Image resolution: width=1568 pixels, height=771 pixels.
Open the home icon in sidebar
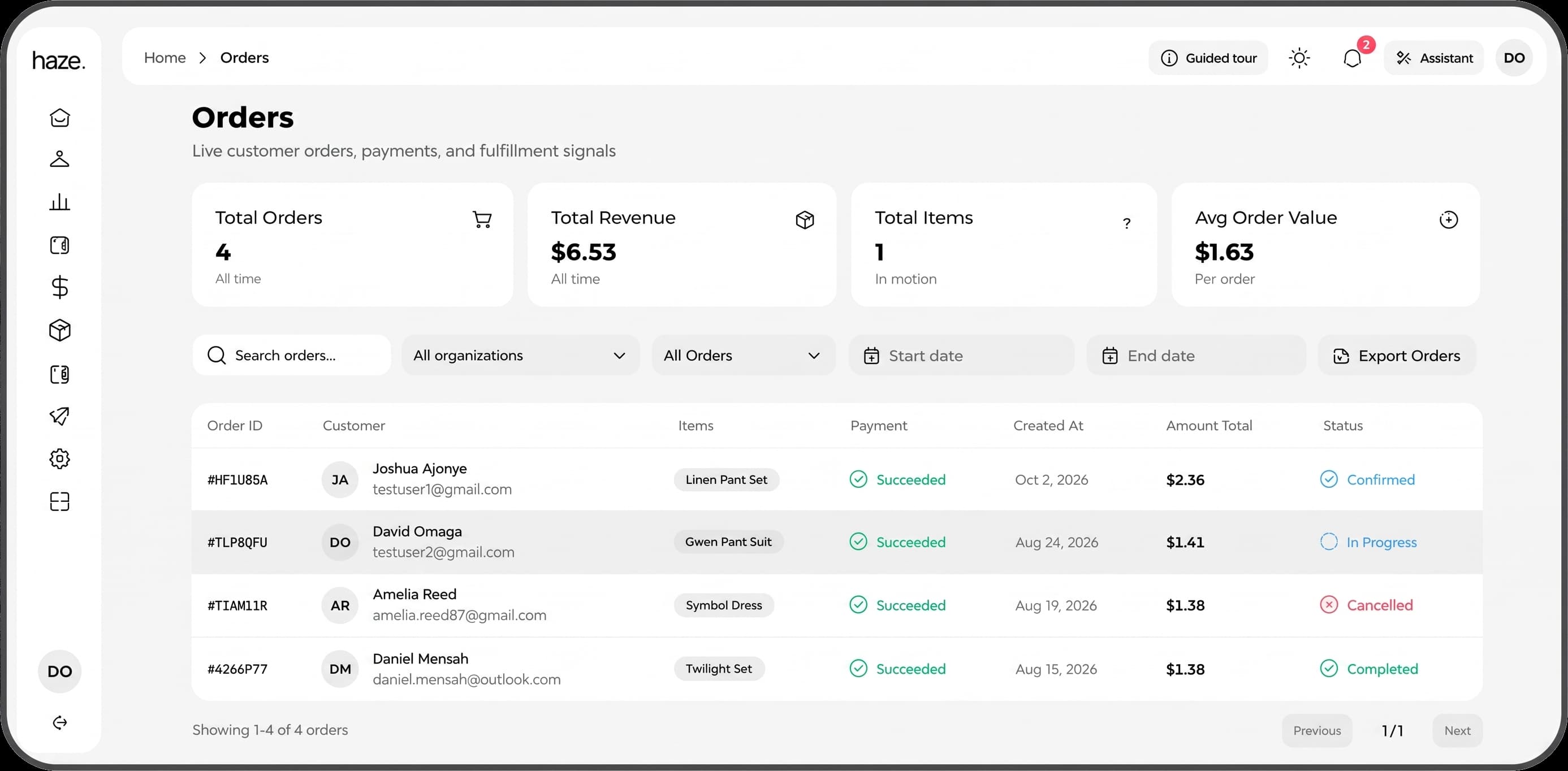59,118
